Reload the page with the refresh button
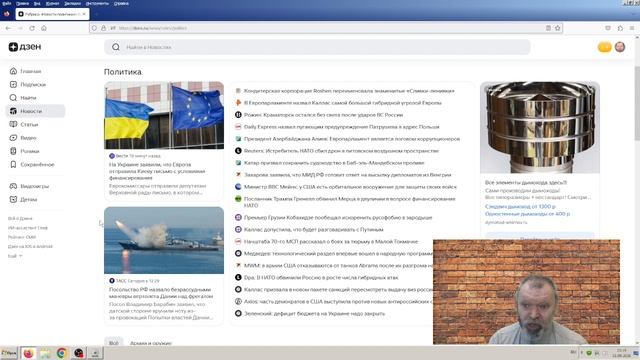The image size is (640, 360). click(32, 28)
